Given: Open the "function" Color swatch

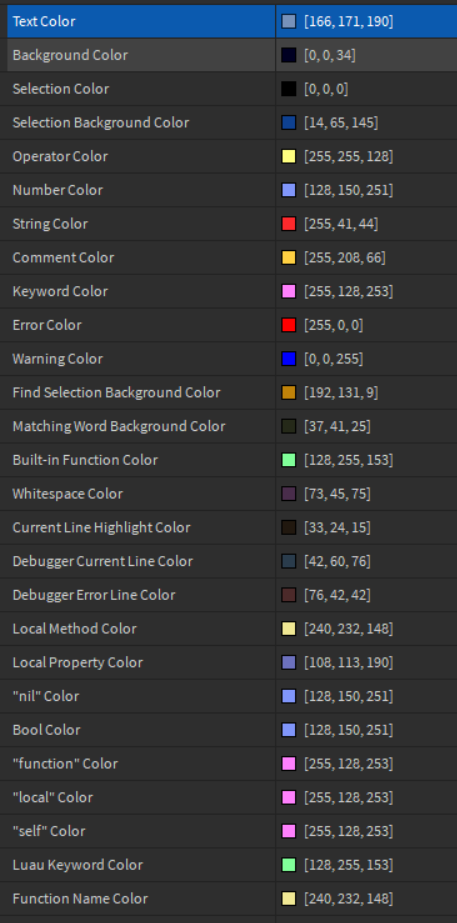Looking at the screenshot, I should tap(289, 764).
